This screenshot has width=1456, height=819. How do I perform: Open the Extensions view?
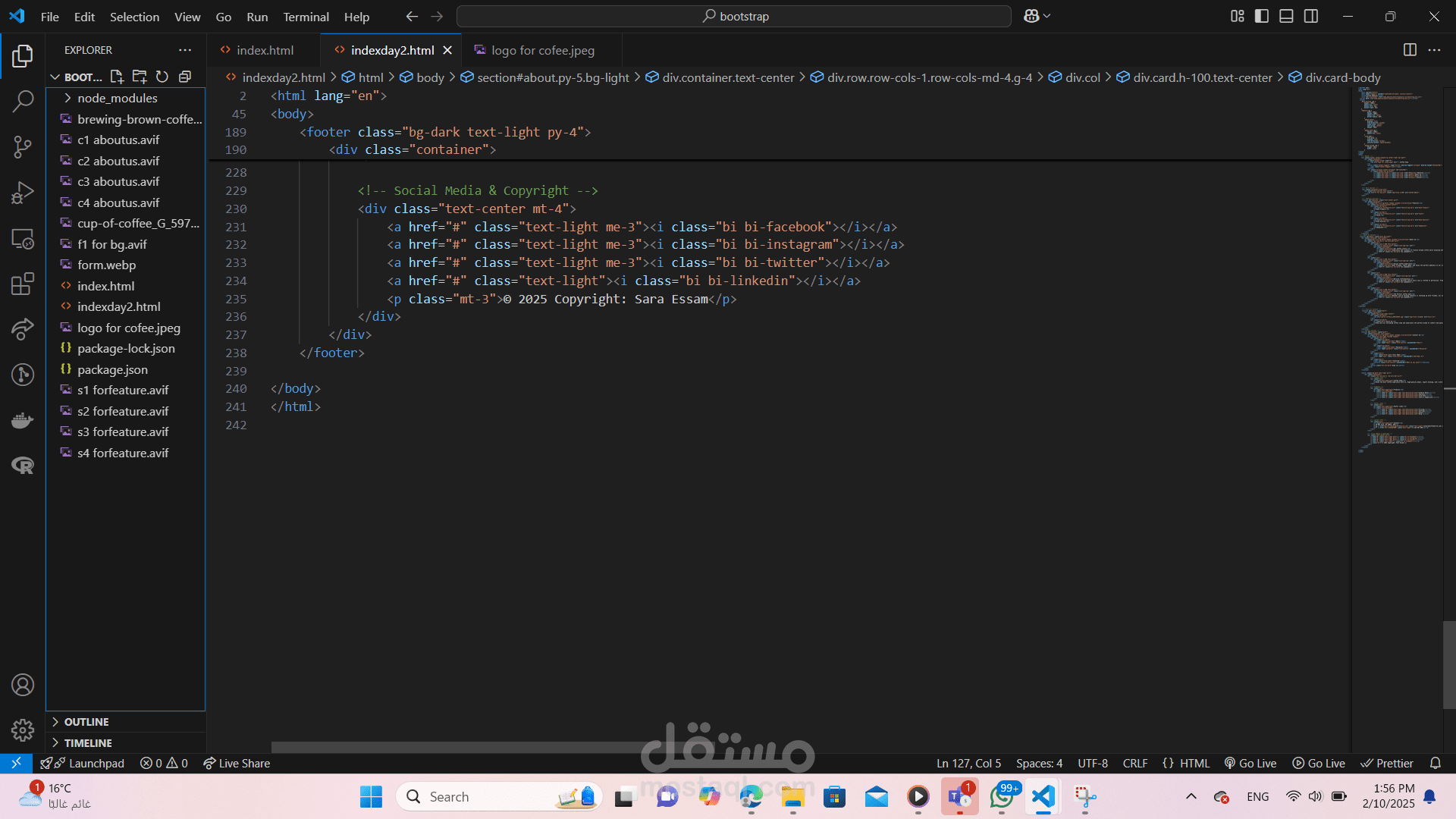[x=23, y=284]
